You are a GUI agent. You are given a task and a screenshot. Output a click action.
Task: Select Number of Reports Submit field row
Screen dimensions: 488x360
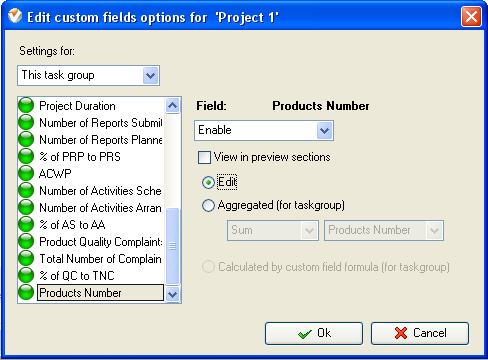[101, 123]
